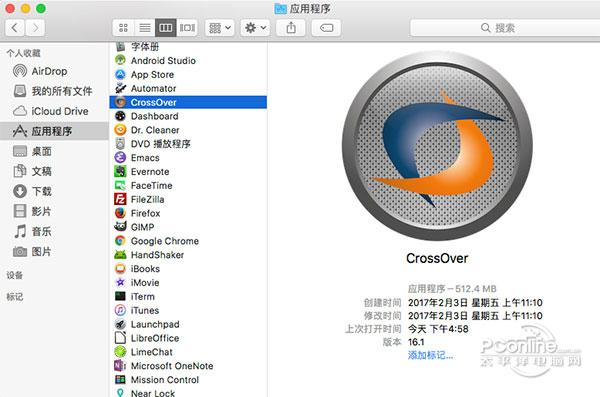Open the gear action menu

click(x=255, y=28)
